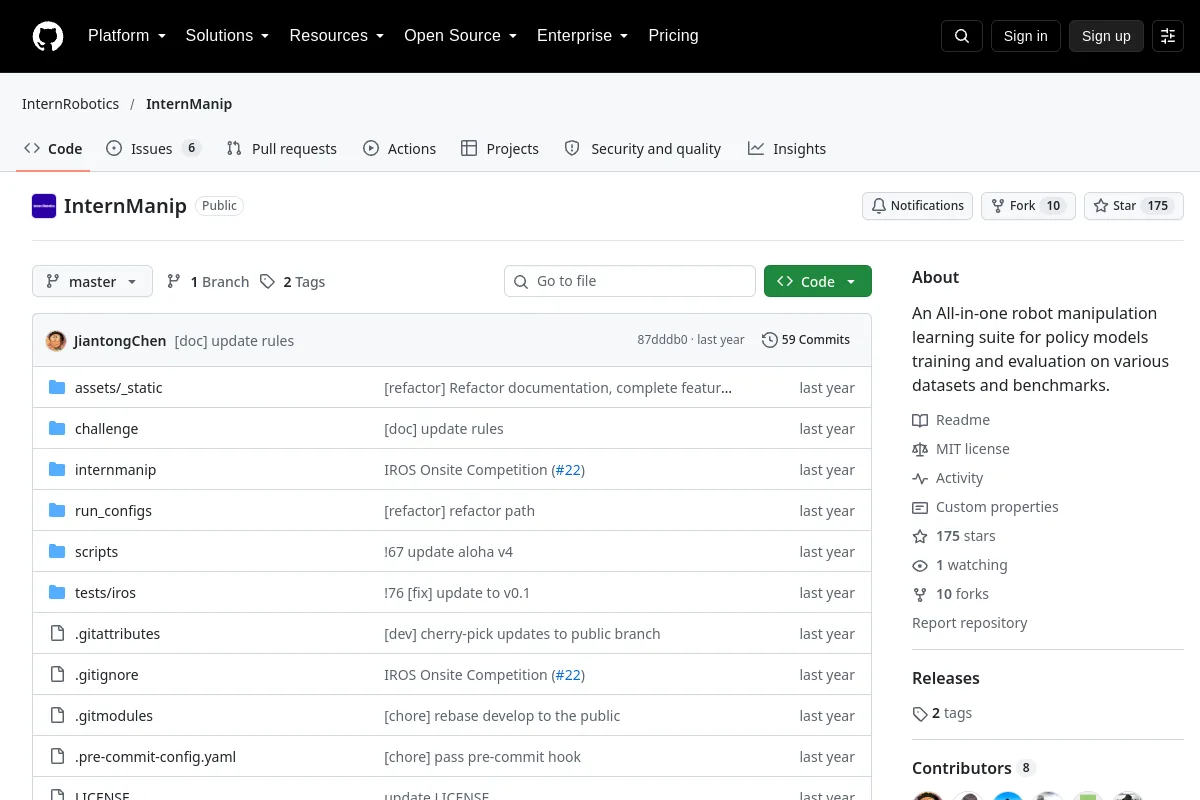Open the .gitattributes file
This screenshot has width=1200, height=800.
[117, 634]
